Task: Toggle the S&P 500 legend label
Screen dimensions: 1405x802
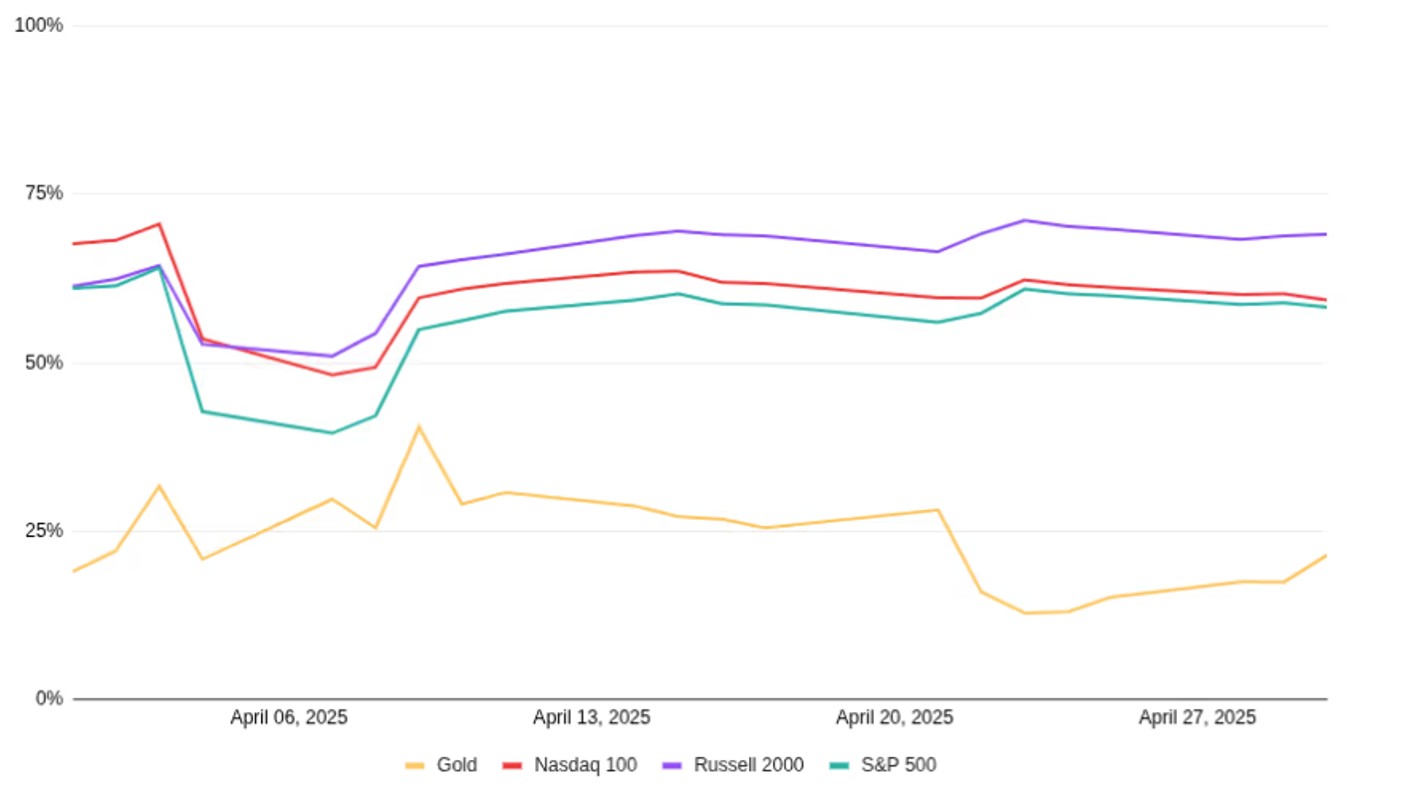Action: tap(899, 766)
